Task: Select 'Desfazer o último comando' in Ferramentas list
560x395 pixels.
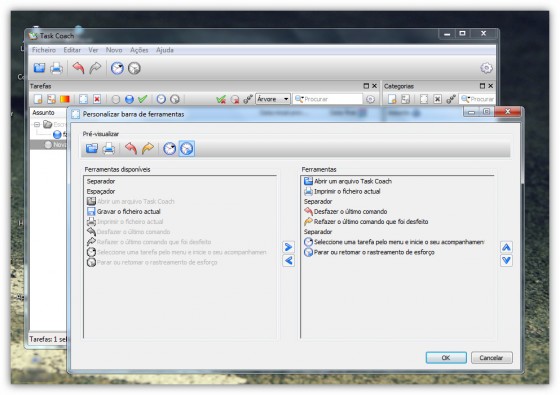Action: pos(345,211)
